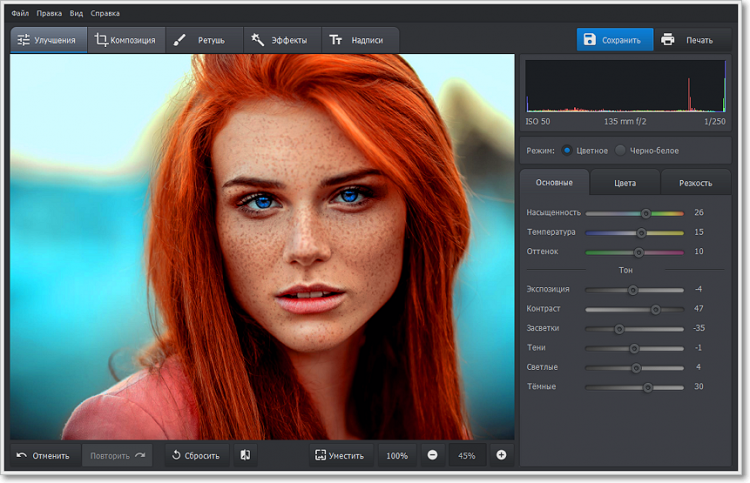
Task: Click the Отменить undo button
Action: (43, 455)
